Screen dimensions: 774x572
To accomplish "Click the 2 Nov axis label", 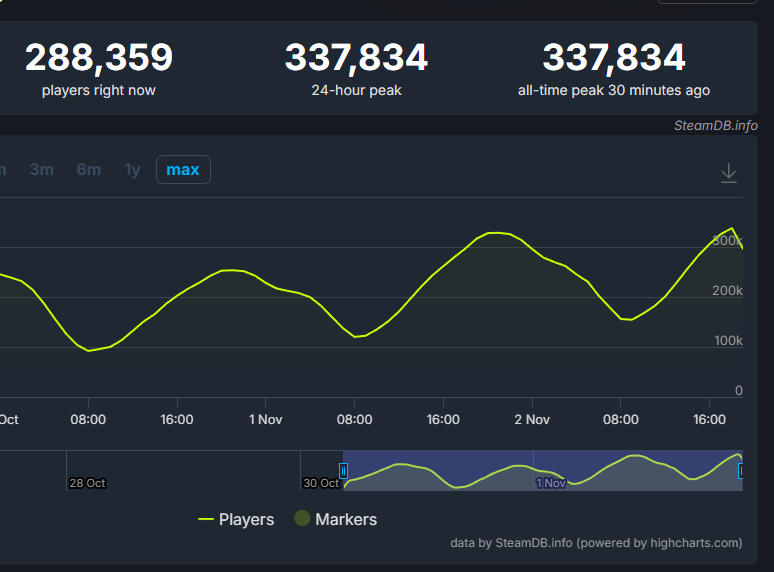I will coord(532,419).
